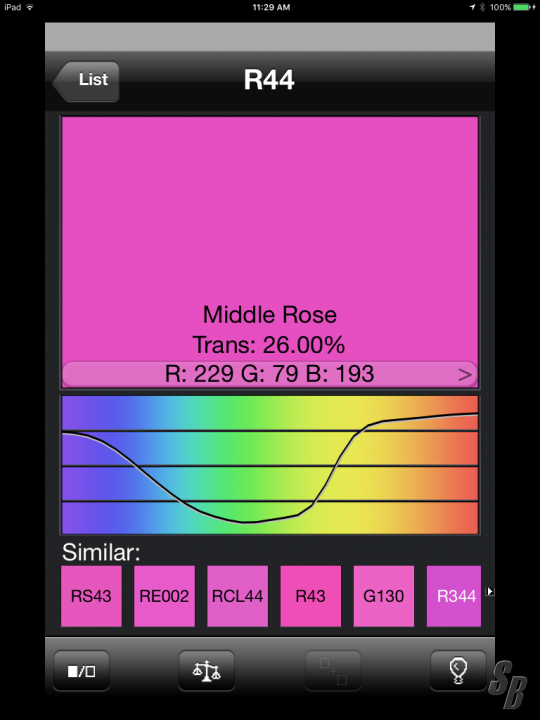540x720 pixels.
Task: Tap the Wi-Fi status icon
Action: coord(30,7)
